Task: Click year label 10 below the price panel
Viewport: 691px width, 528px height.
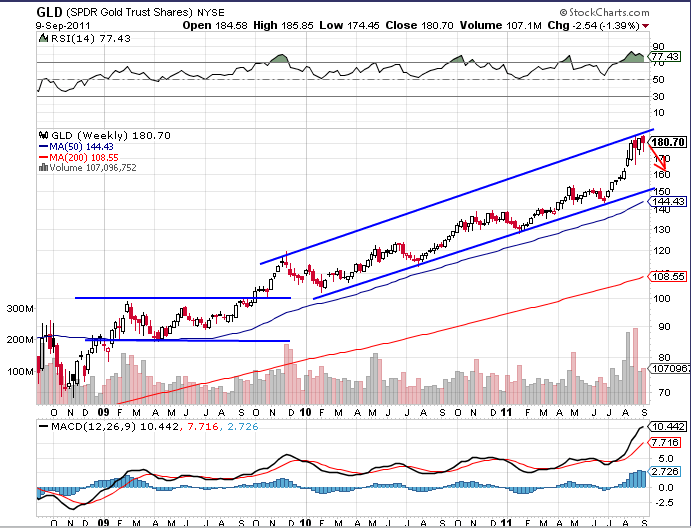Action: click(305, 413)
